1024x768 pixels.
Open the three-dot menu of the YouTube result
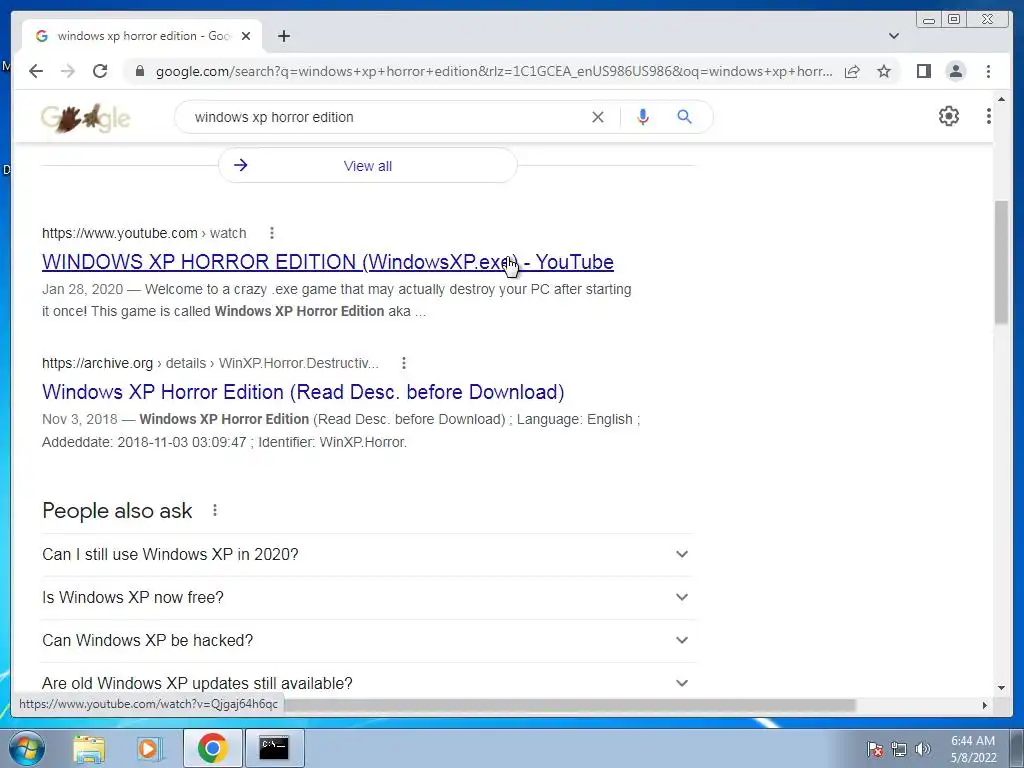pos(272,233)
